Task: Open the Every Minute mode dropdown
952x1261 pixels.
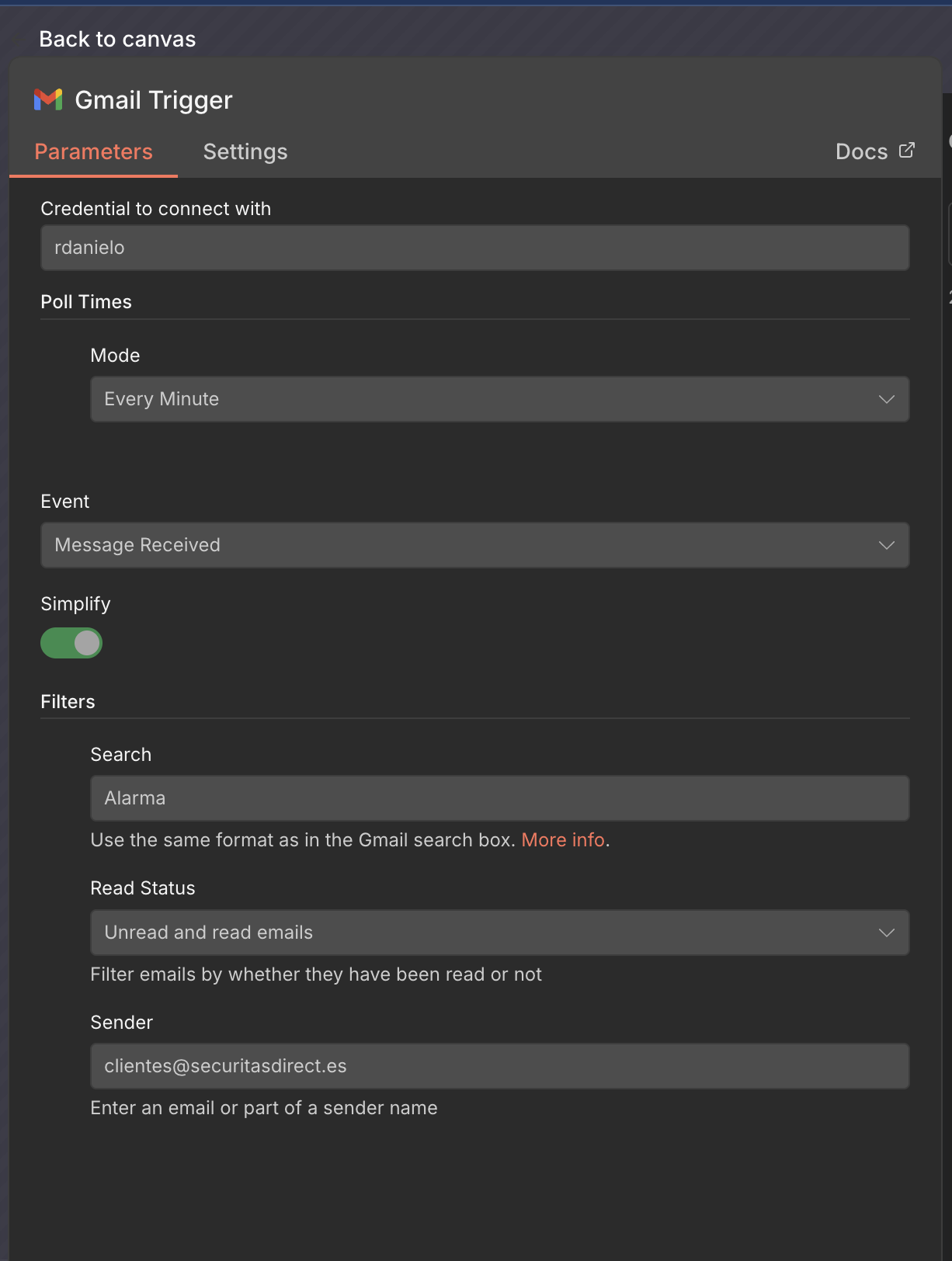Action: coord(481,399)
